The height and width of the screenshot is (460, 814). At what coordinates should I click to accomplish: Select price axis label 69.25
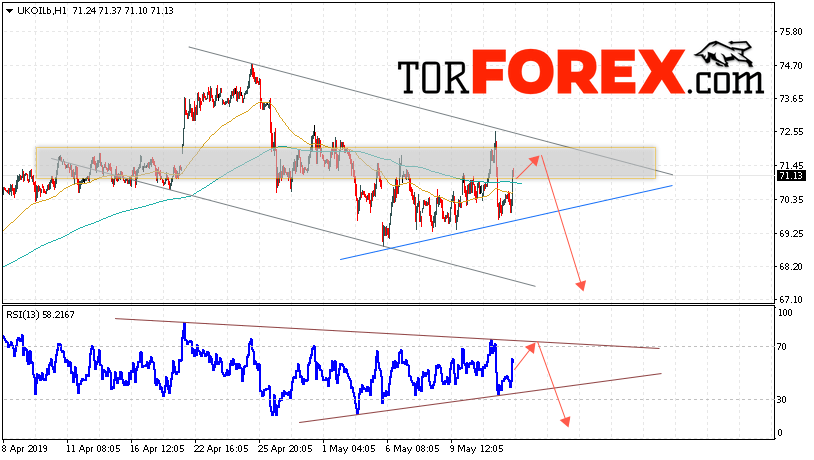tap(791, 234)
